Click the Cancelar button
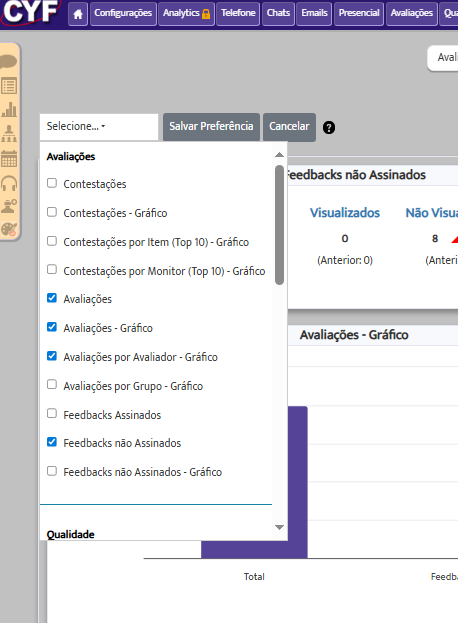Image resolution: width=458 pixels, height=623 pixels. [x=289, y=127]
